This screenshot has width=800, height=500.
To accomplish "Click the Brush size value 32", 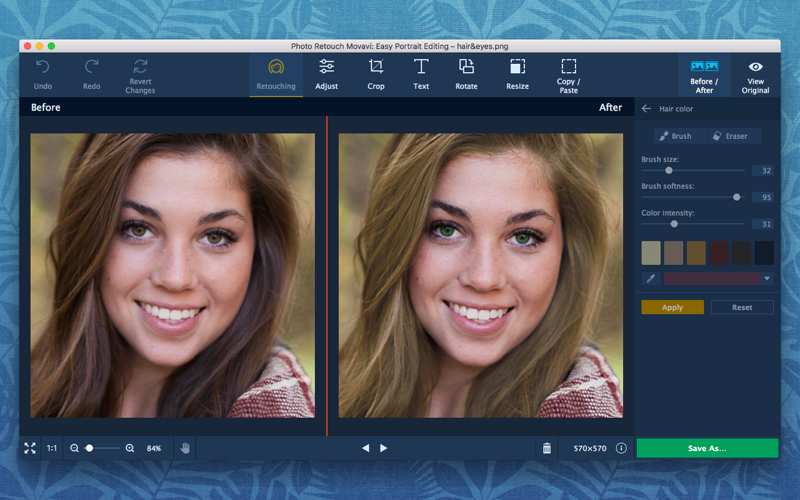I will (x=763, y=170).
